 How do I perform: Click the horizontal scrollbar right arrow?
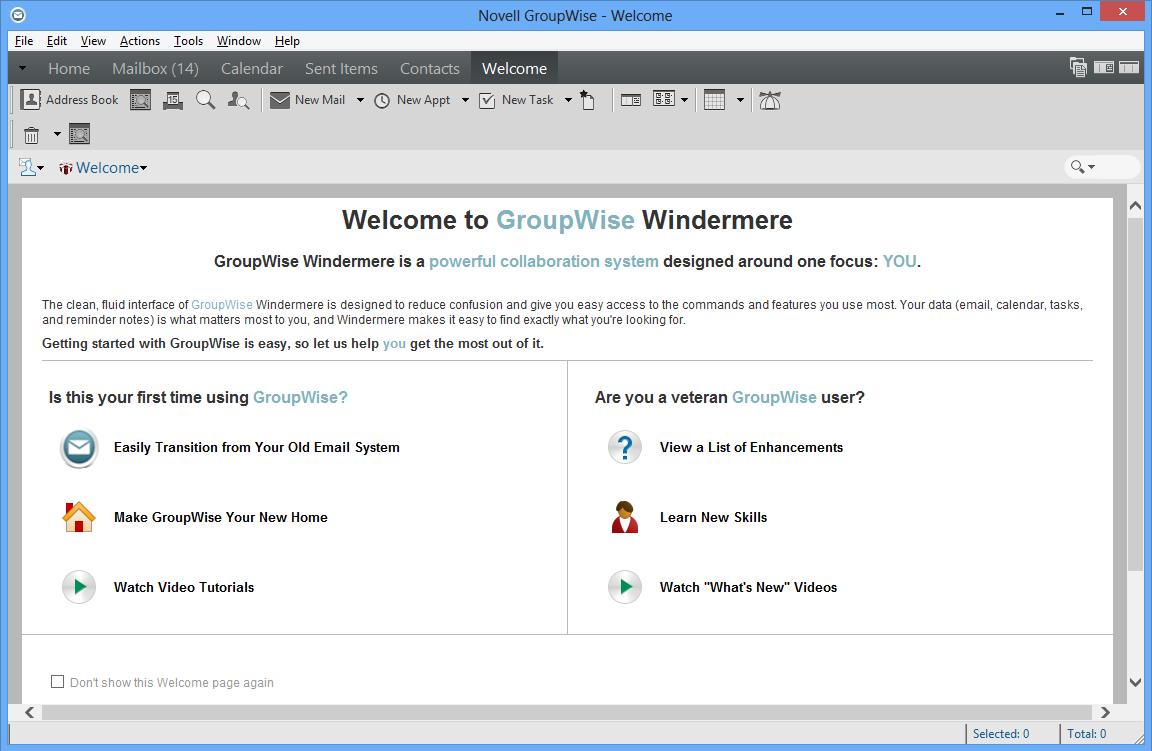[1105, 712]
